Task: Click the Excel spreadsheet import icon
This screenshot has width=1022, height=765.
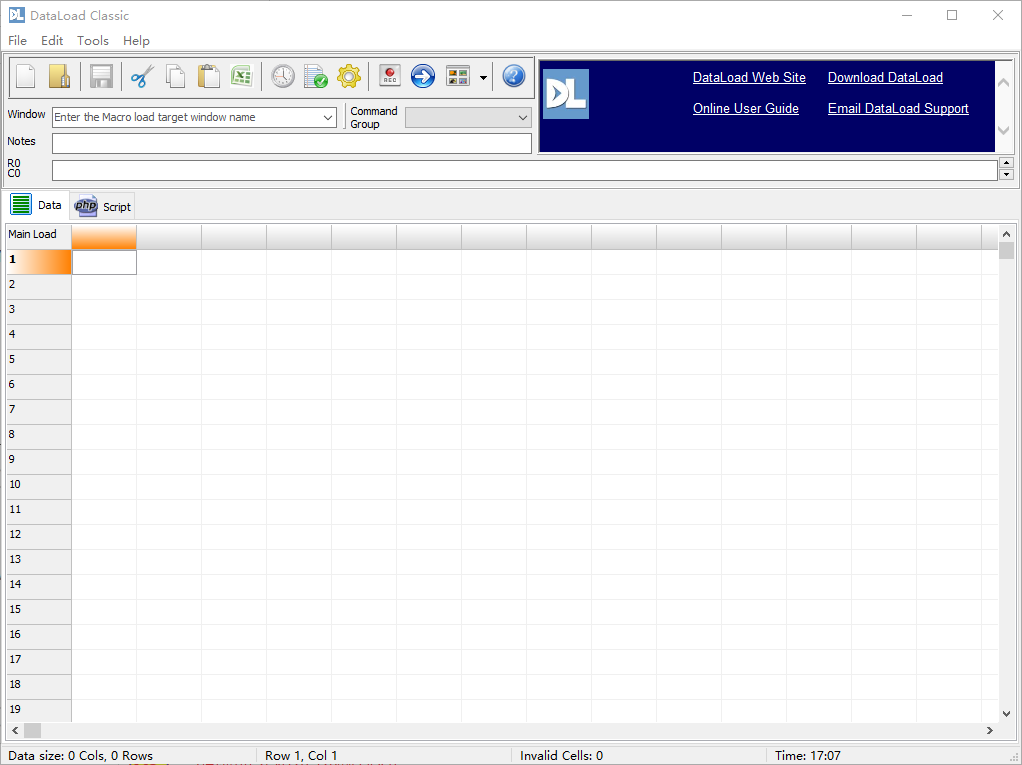Action: point(242,76)
